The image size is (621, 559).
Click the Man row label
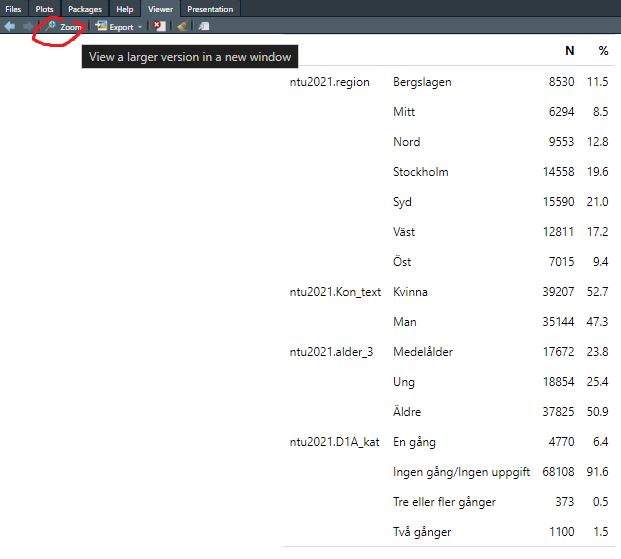(405, 322)
